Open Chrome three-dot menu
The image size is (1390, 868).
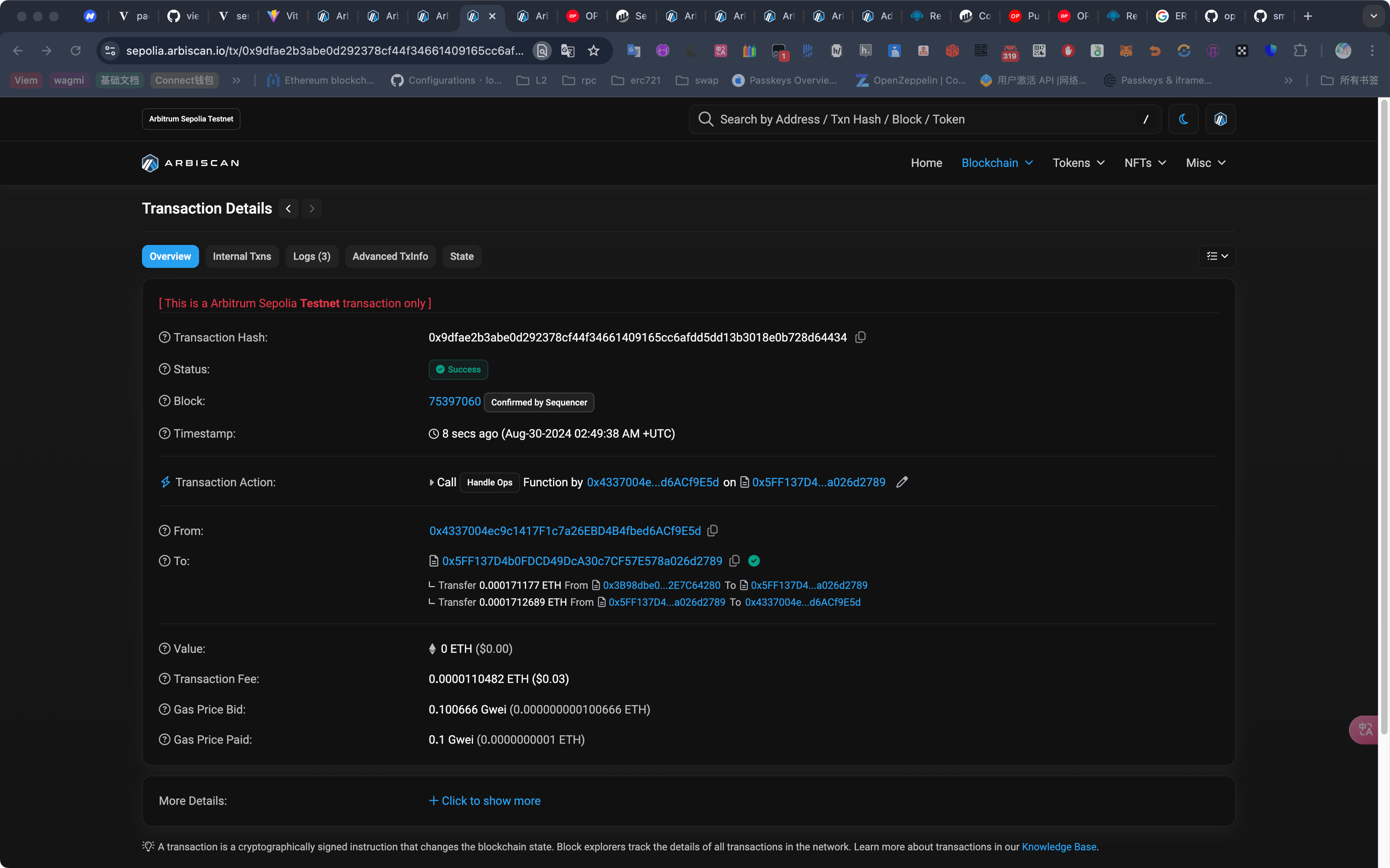click(x=1372, y=51)
